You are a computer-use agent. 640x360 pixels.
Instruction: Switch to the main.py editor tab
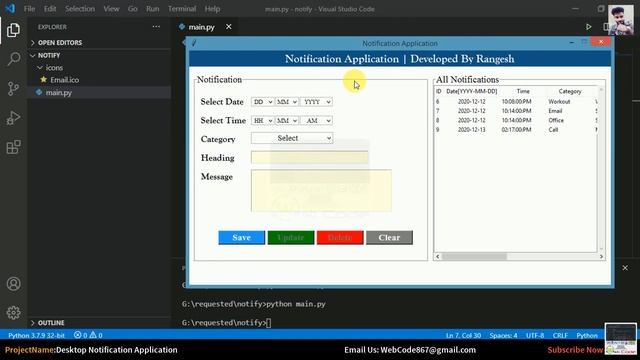201,27
